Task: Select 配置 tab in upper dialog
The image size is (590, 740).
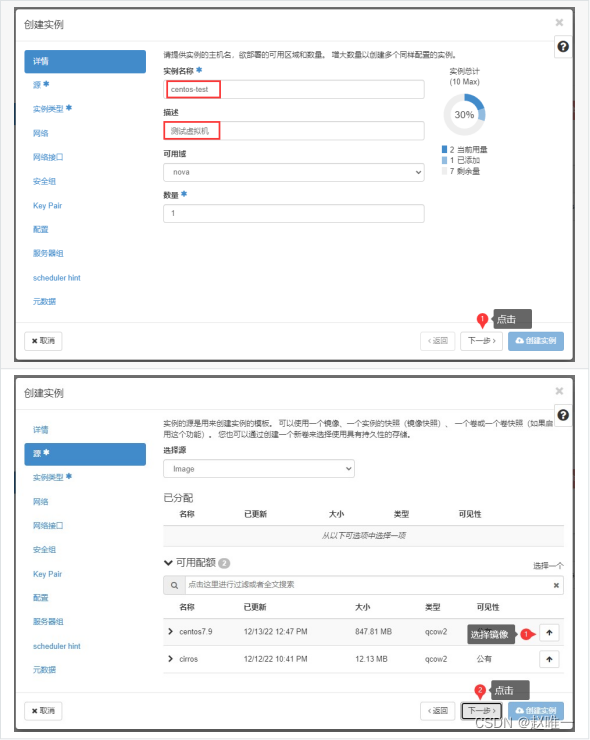Action: pos(41,229)
